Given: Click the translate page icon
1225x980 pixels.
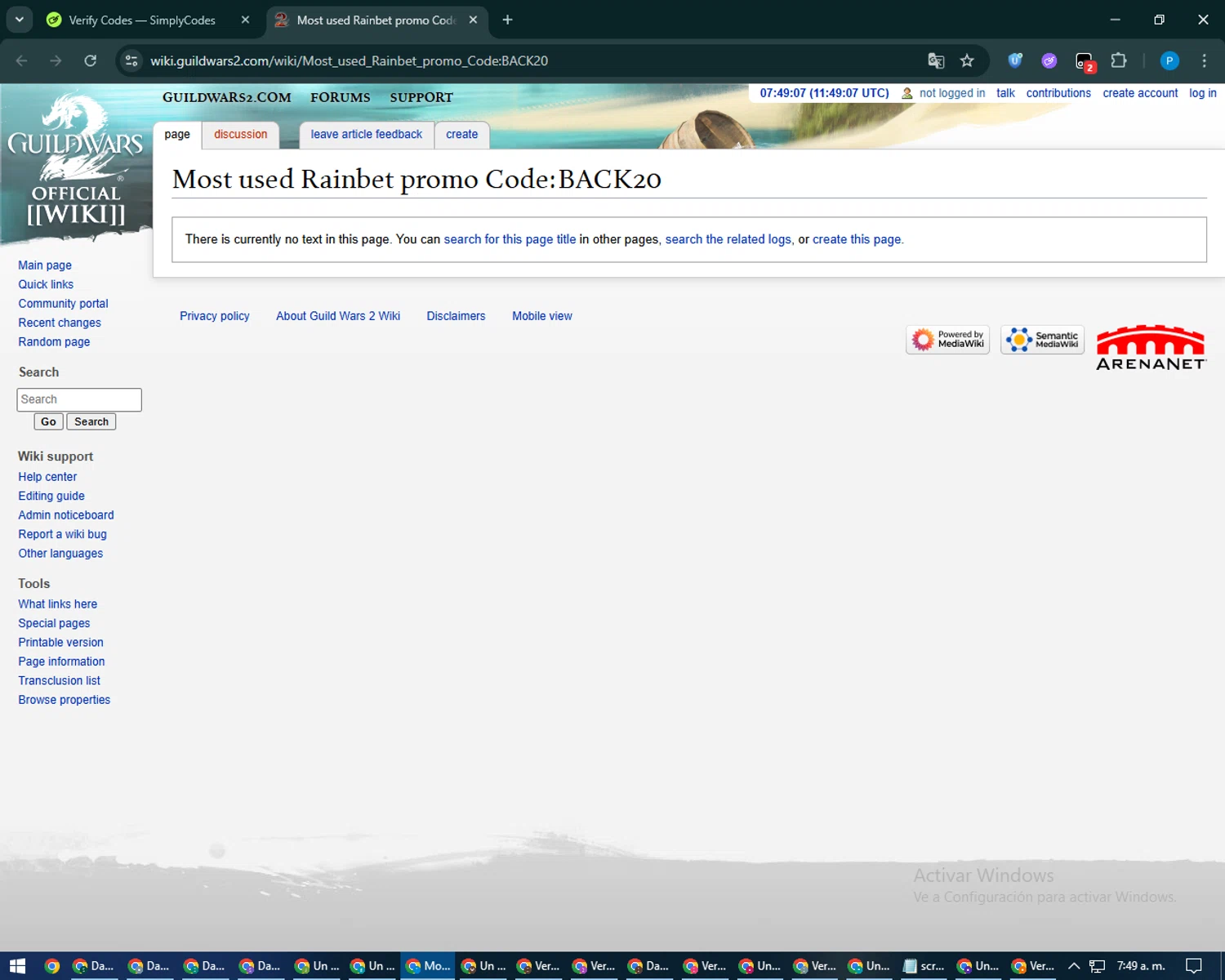Looking at the screenshot, I should [936, 60].
